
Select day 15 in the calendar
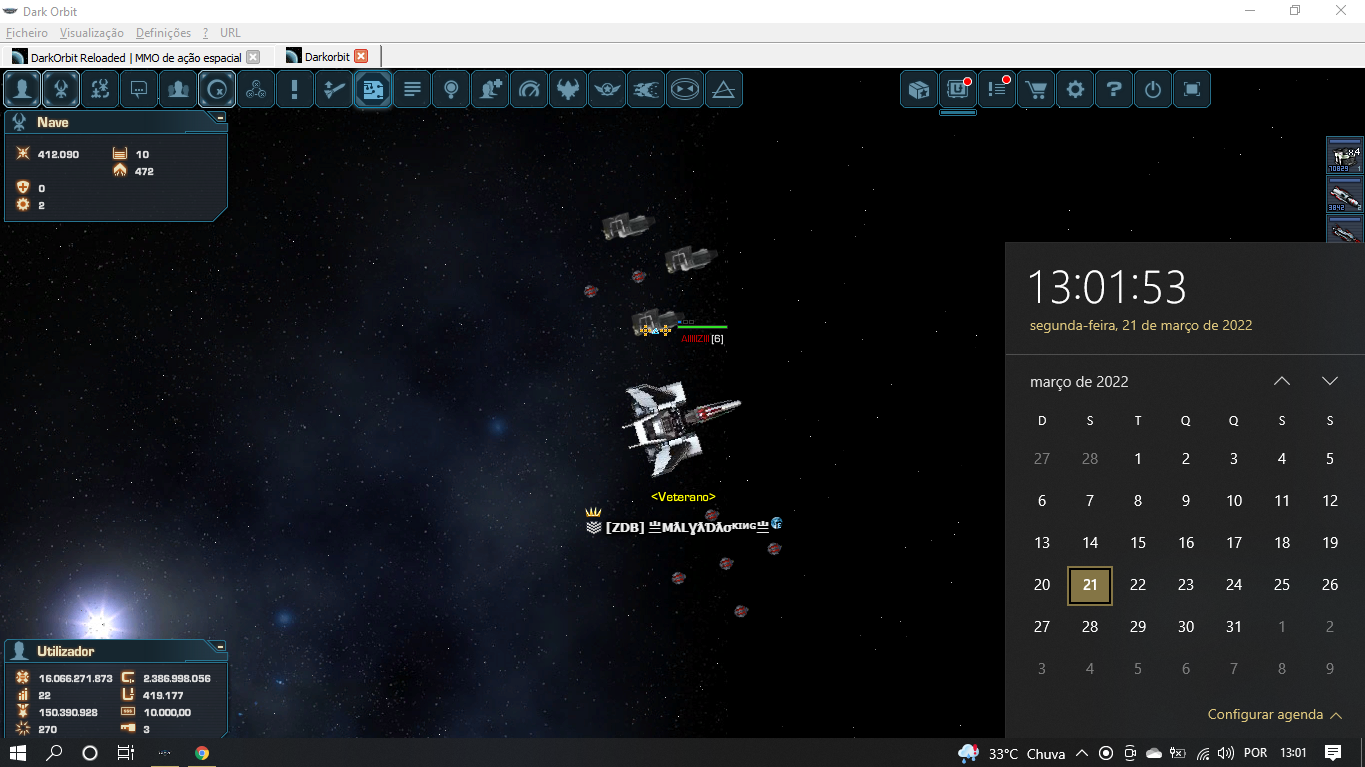1138,543
